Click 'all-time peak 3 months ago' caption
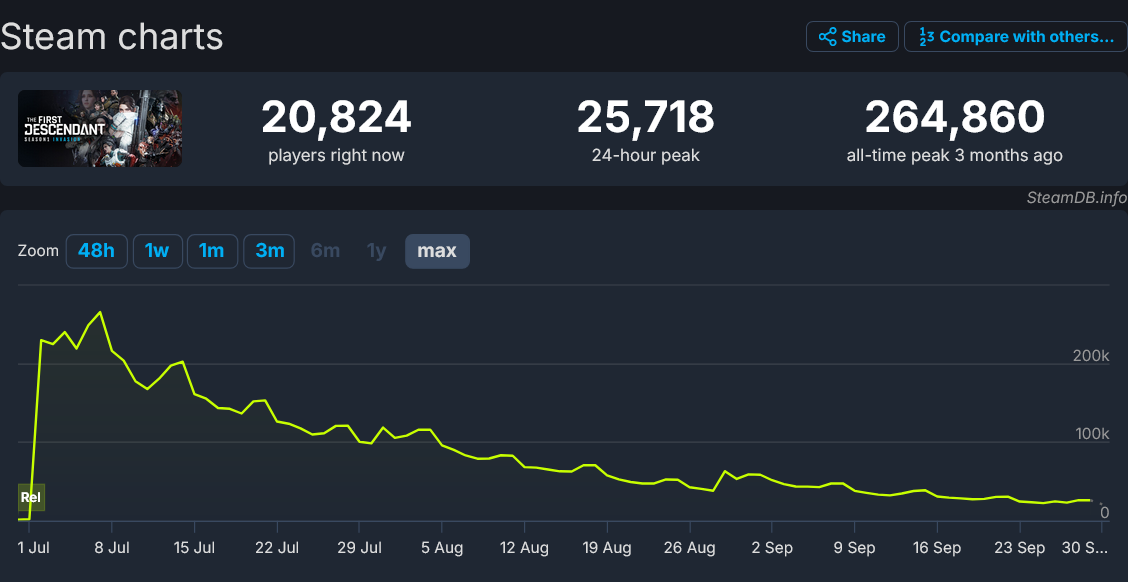Image resolution: width=1128 pixels, height=582 pixels. pos(955,155)
